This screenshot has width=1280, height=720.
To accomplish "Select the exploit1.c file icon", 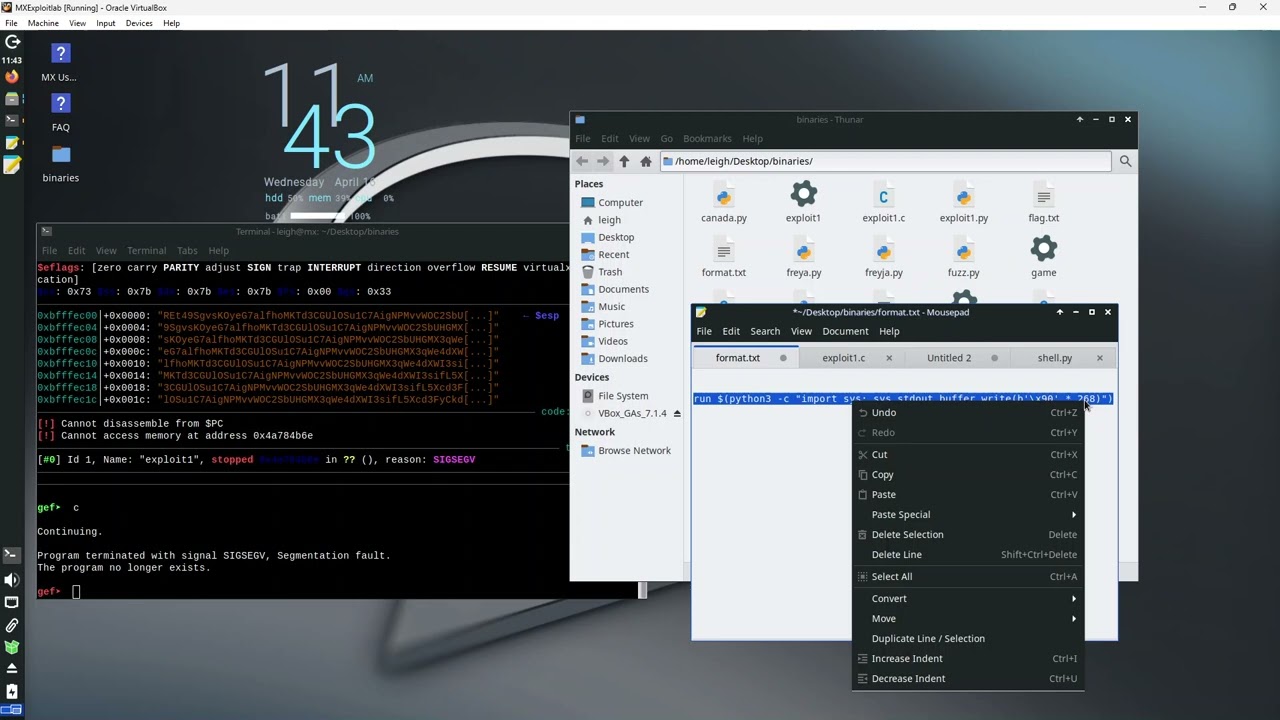I will (x=883, y=203).
